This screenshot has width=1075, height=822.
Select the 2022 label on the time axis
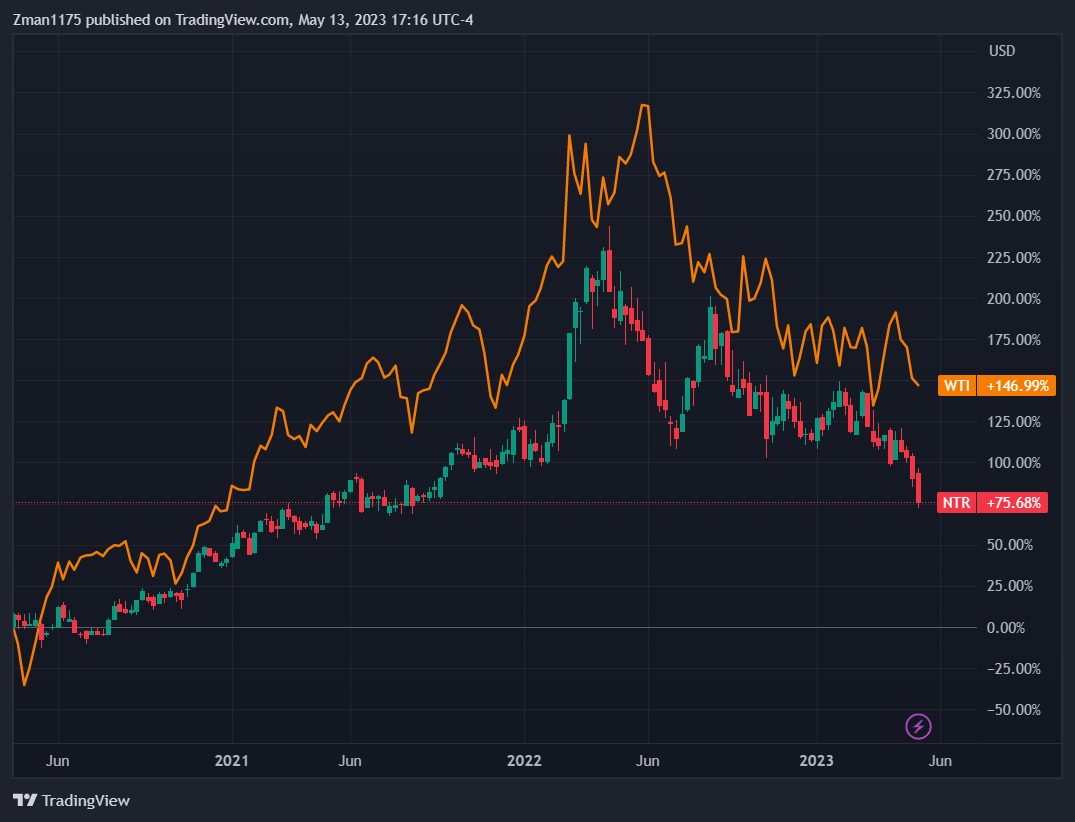[x=524, y=761]
